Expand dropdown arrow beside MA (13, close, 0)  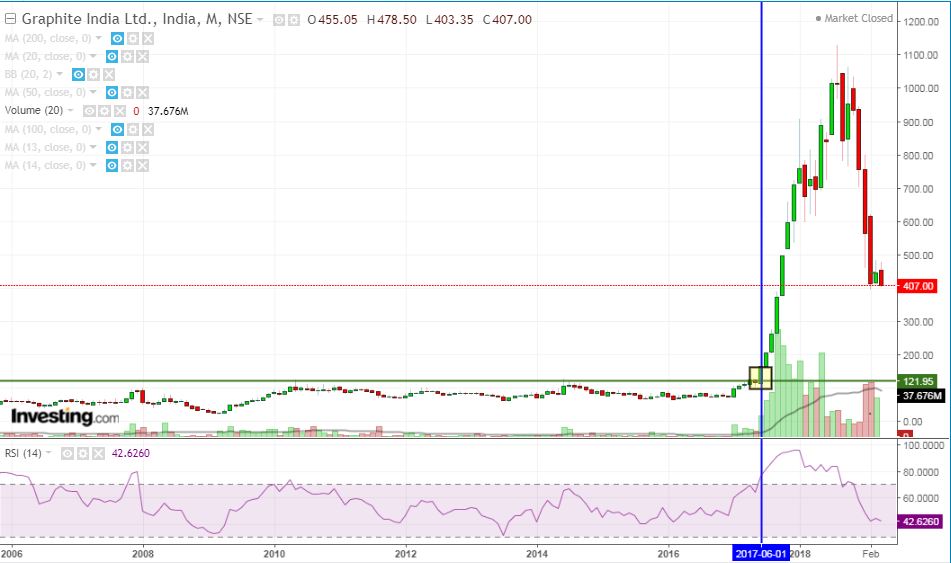tap(93, 147)
